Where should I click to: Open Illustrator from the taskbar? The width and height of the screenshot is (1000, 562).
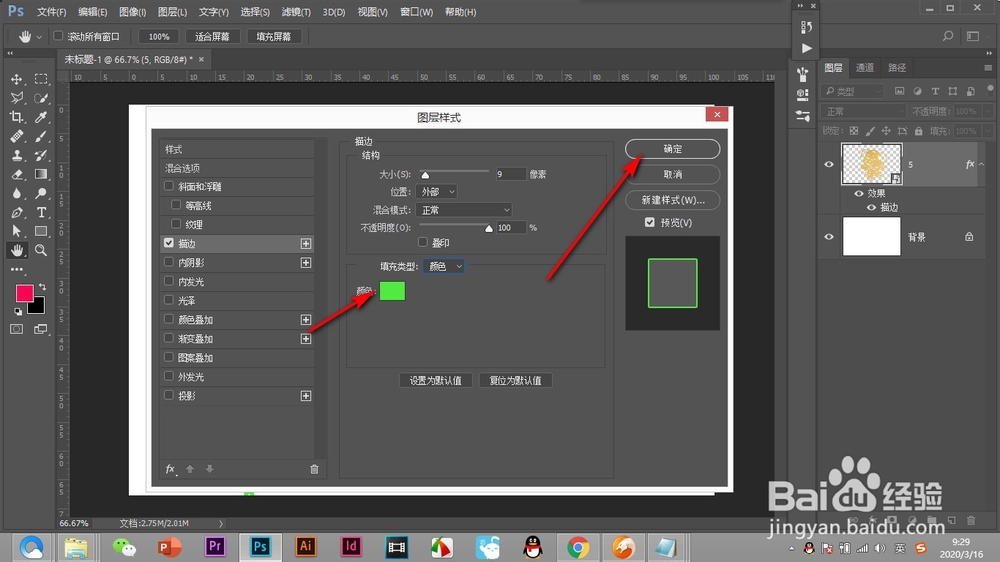305,547
